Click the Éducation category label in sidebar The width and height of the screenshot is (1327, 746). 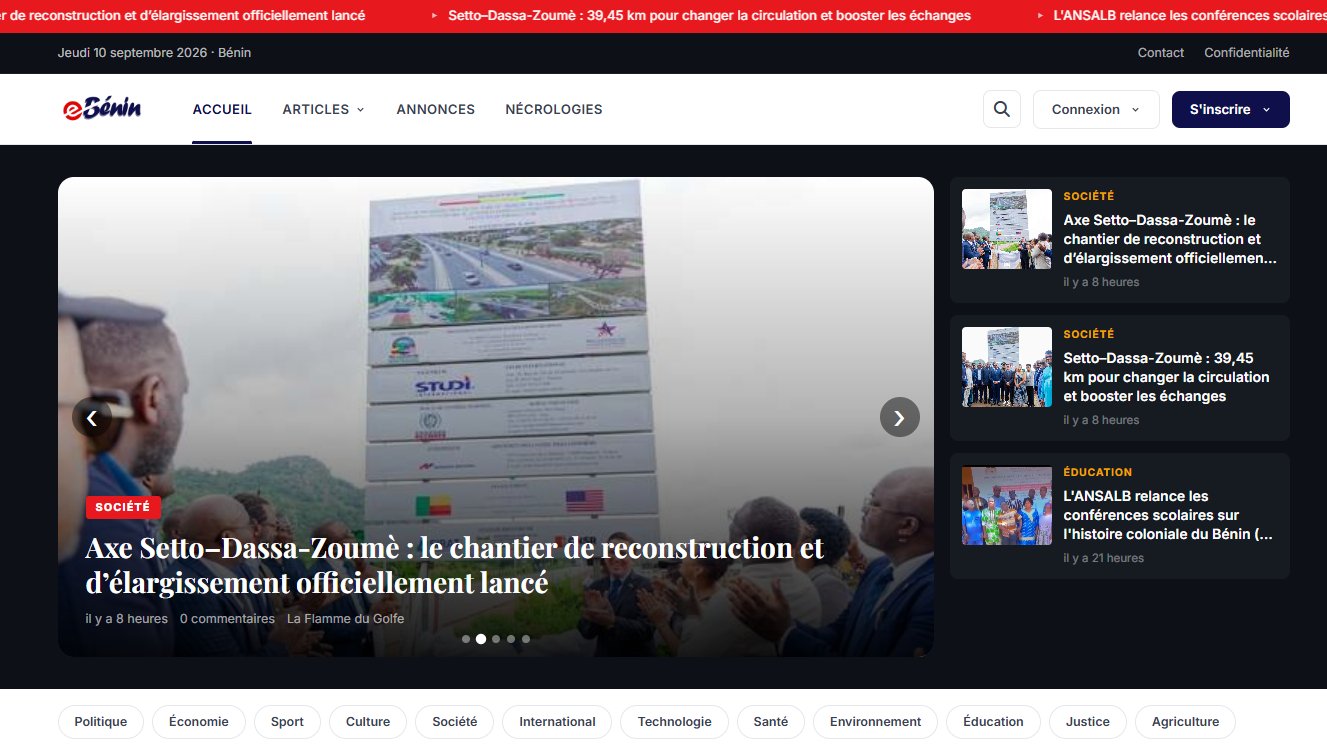1098,472
